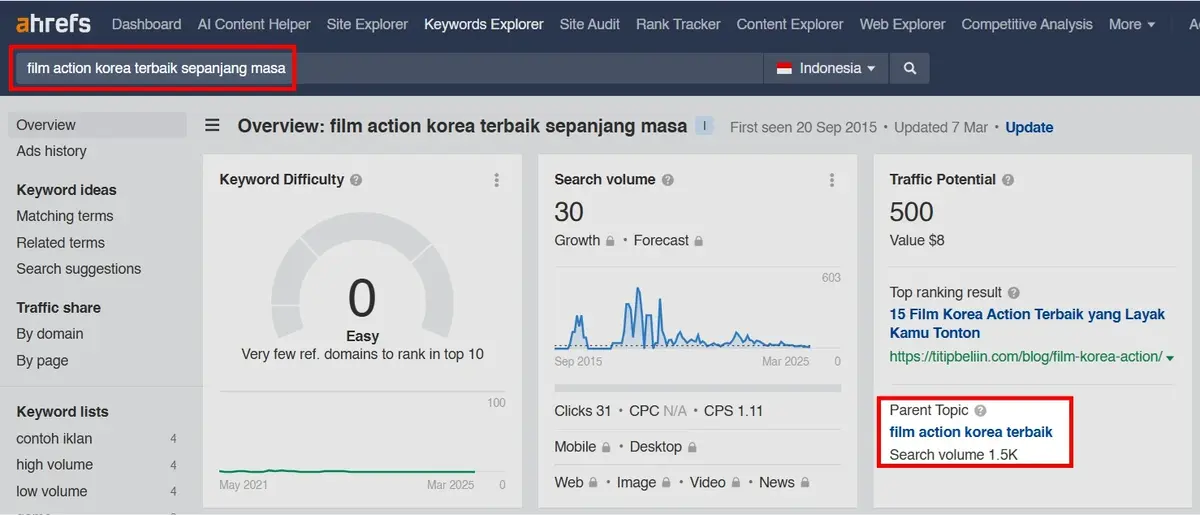Click the Mobile lock icon

605,448
